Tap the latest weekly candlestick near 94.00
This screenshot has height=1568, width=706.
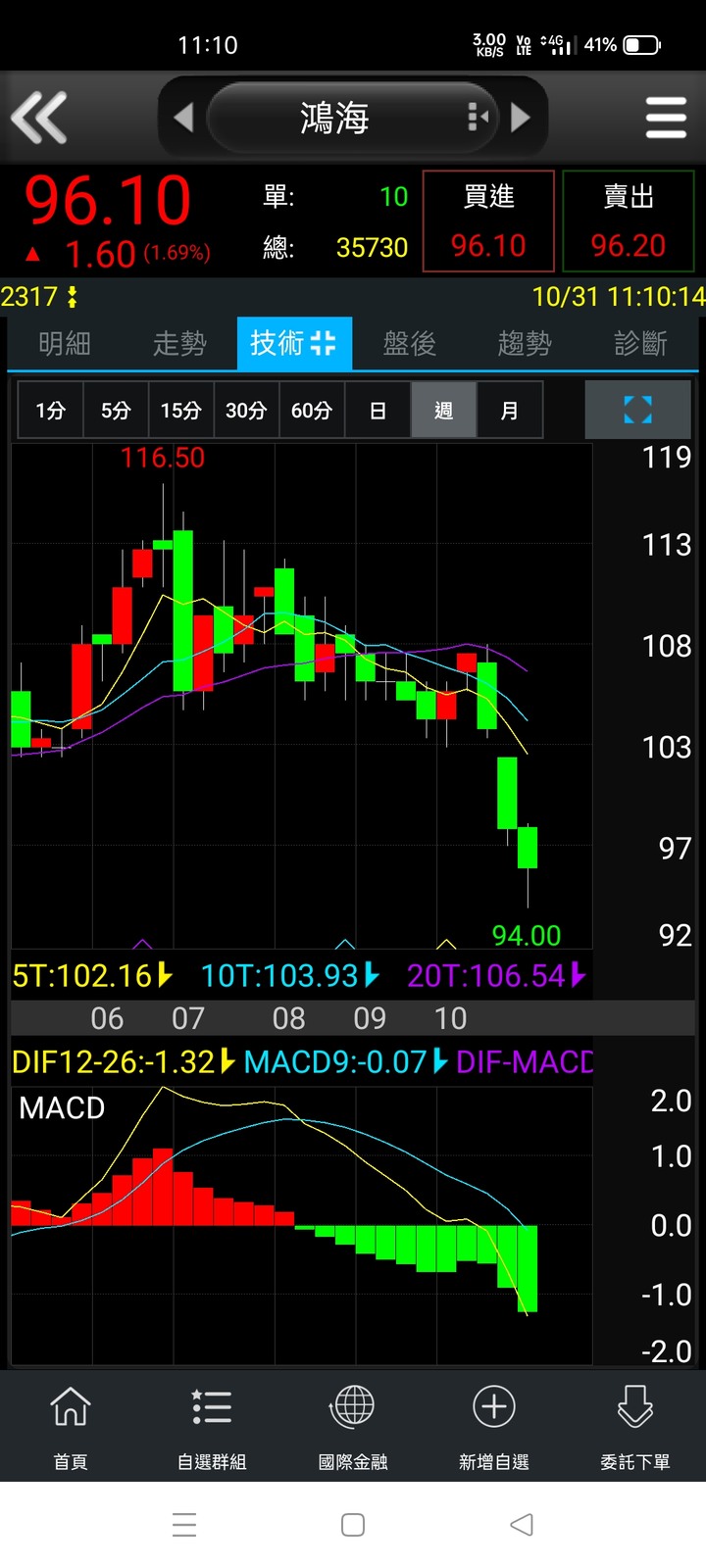(x=528, y=849)
